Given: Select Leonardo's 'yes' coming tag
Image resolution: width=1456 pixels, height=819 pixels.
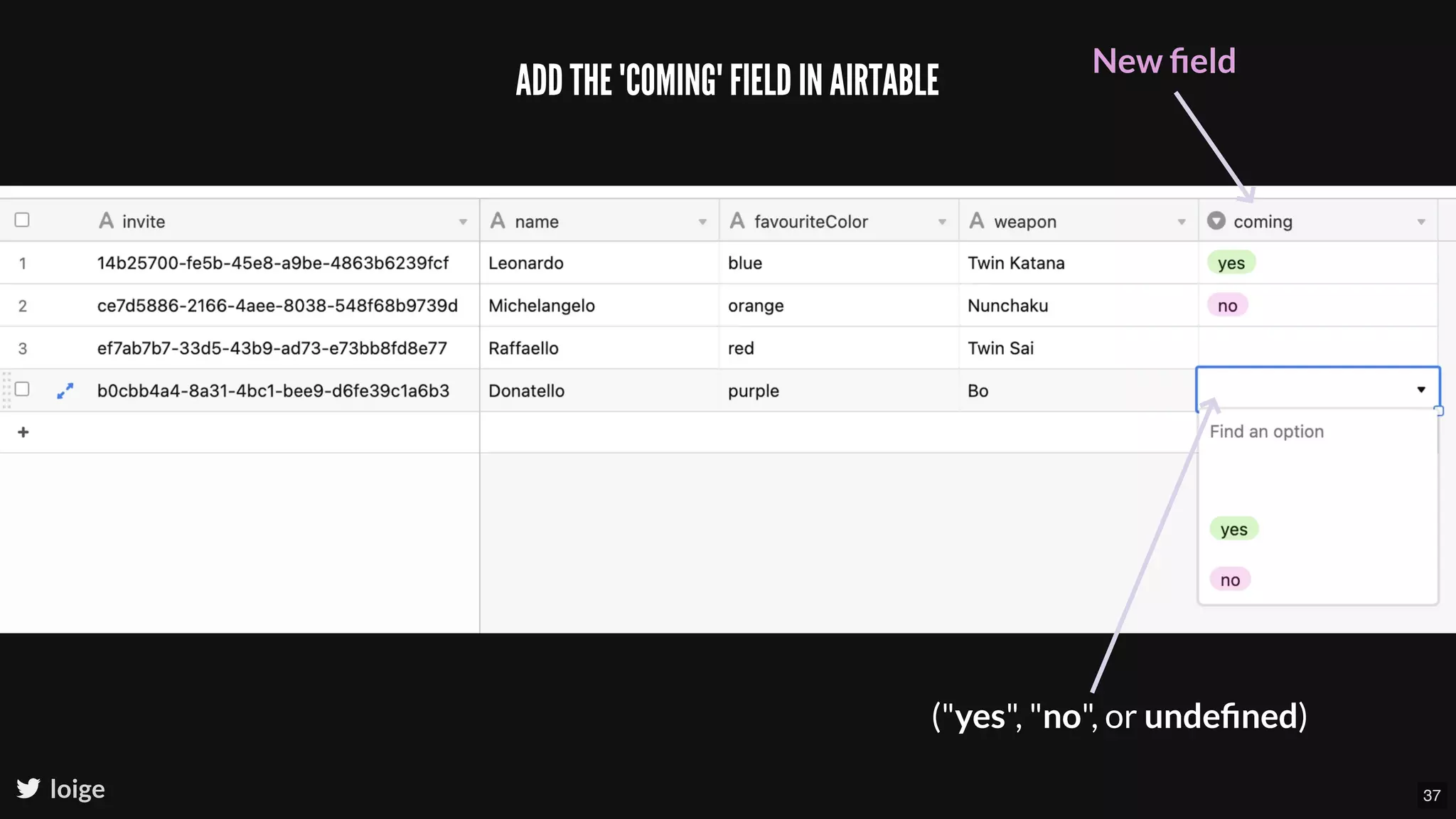Looking at the screenshot, I should coord(1231,262).
